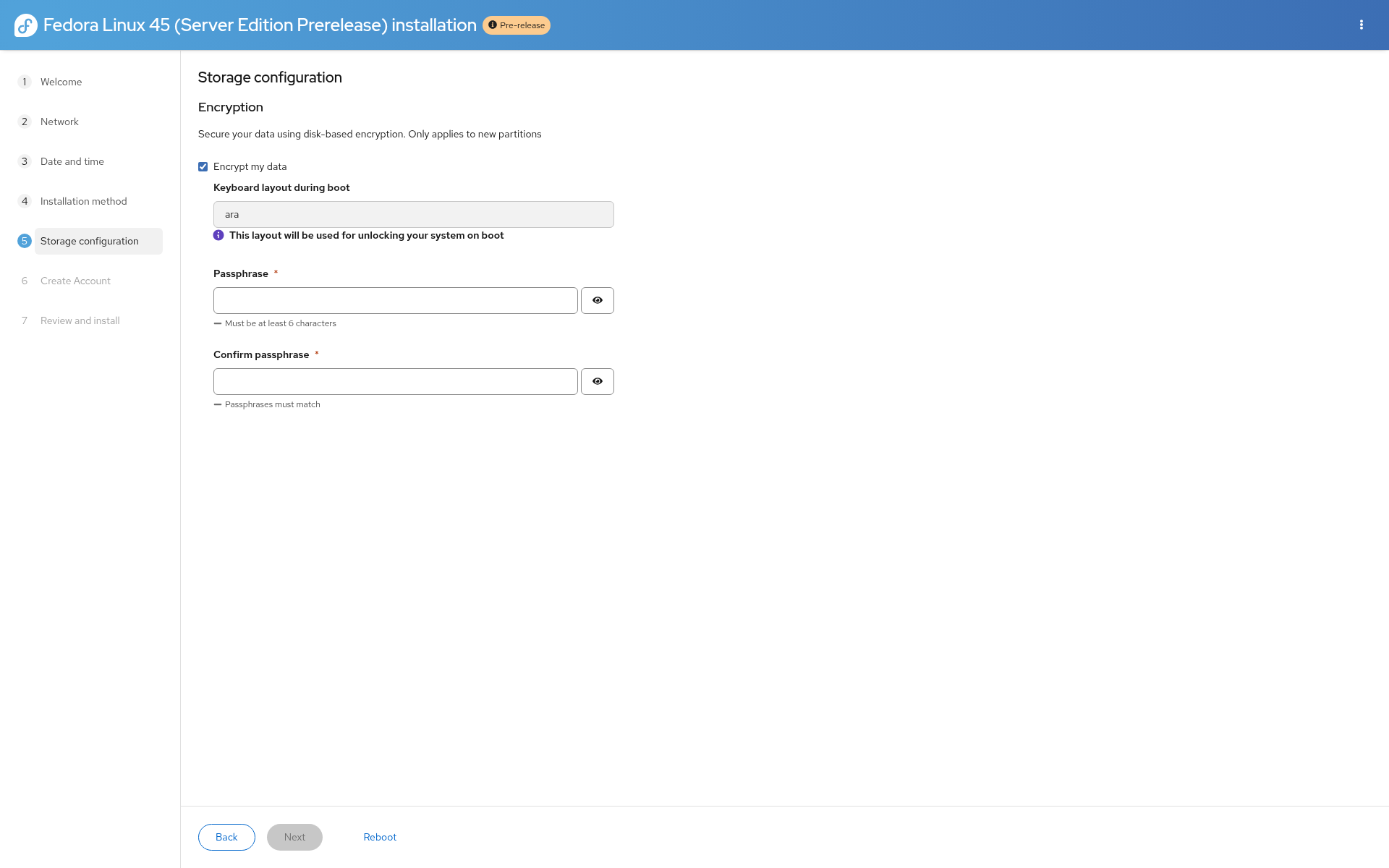Click the Encrypt my data label
Screen dimensions: 1389x868
click(x=250, y=167)
